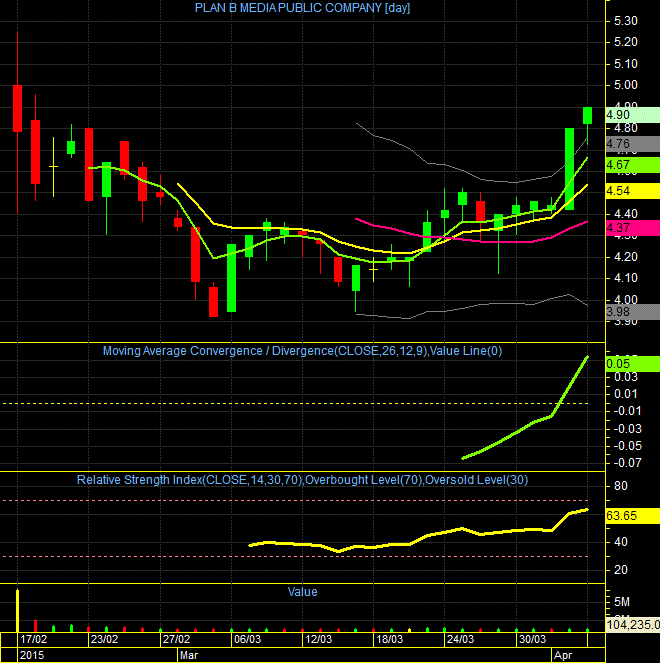Viewport: 660px width, 663px height.
Task: Click the gray 4.76 upper band tag
Action: coord(633,144)
